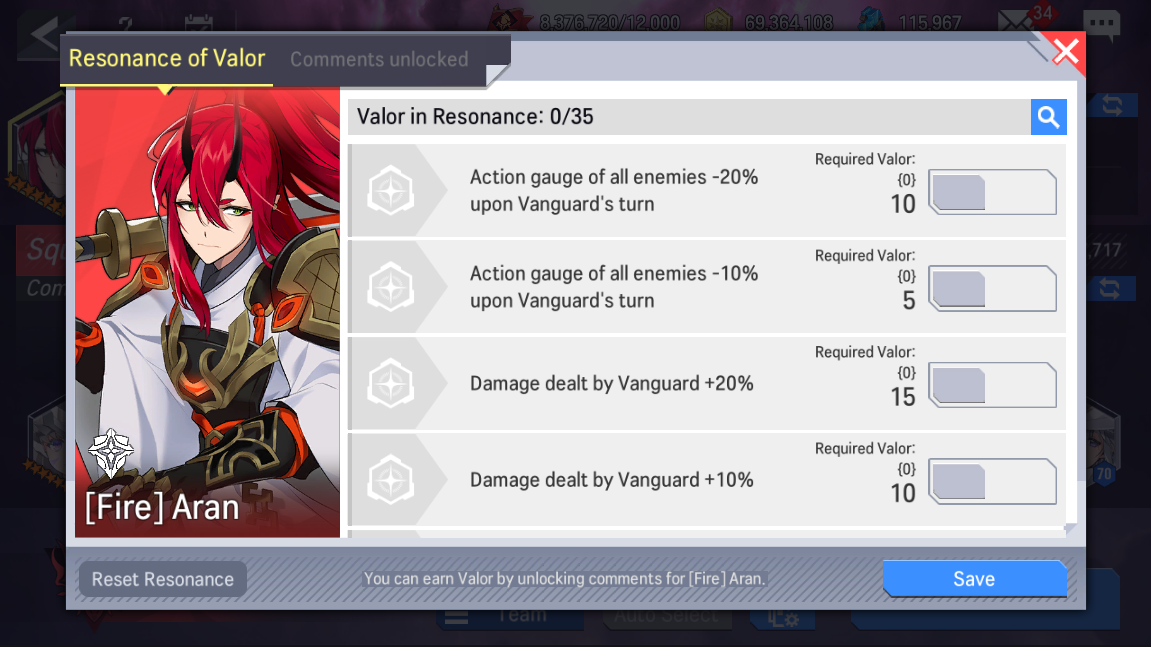Click the emblem icon above Aran's name

point(111,453)
